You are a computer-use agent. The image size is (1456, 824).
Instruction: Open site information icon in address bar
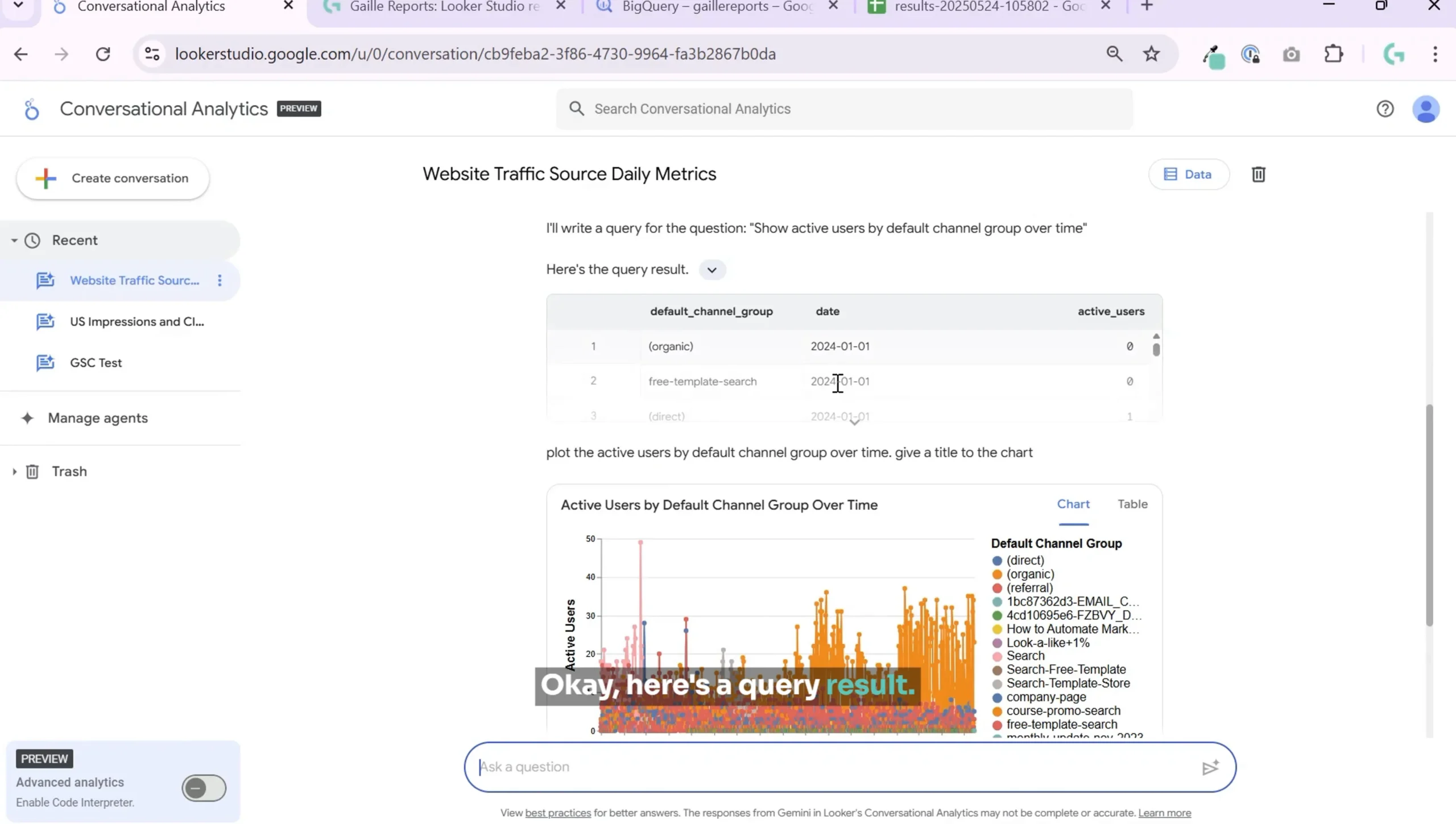coord(152,54)
